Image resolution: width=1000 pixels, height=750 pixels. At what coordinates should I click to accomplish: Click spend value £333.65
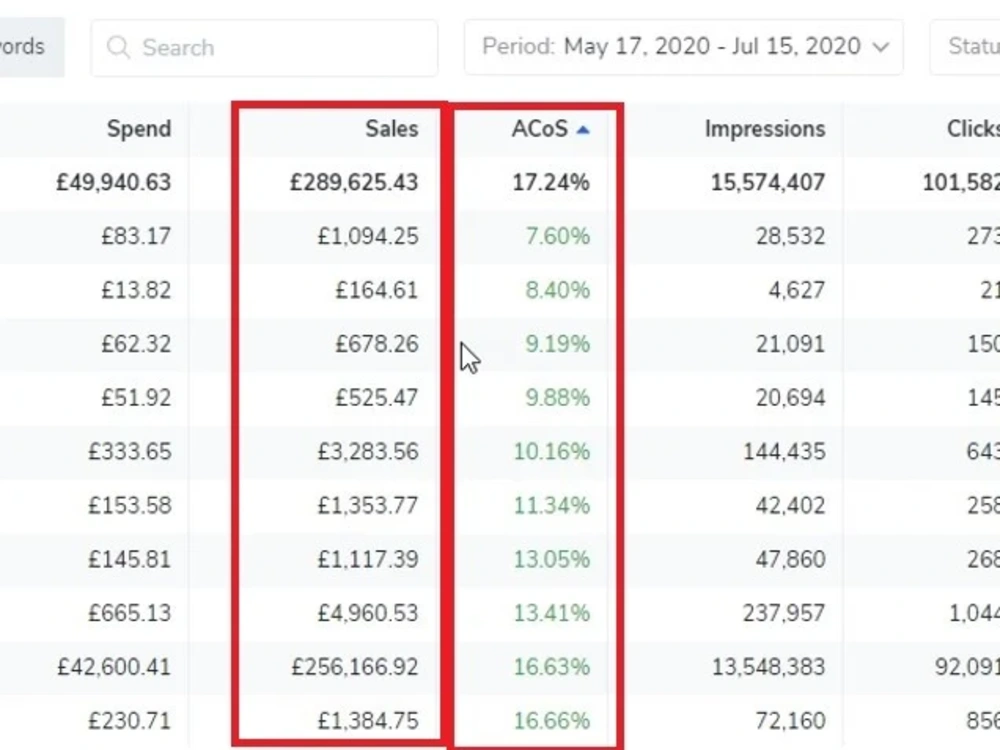(x=129, y=452)
